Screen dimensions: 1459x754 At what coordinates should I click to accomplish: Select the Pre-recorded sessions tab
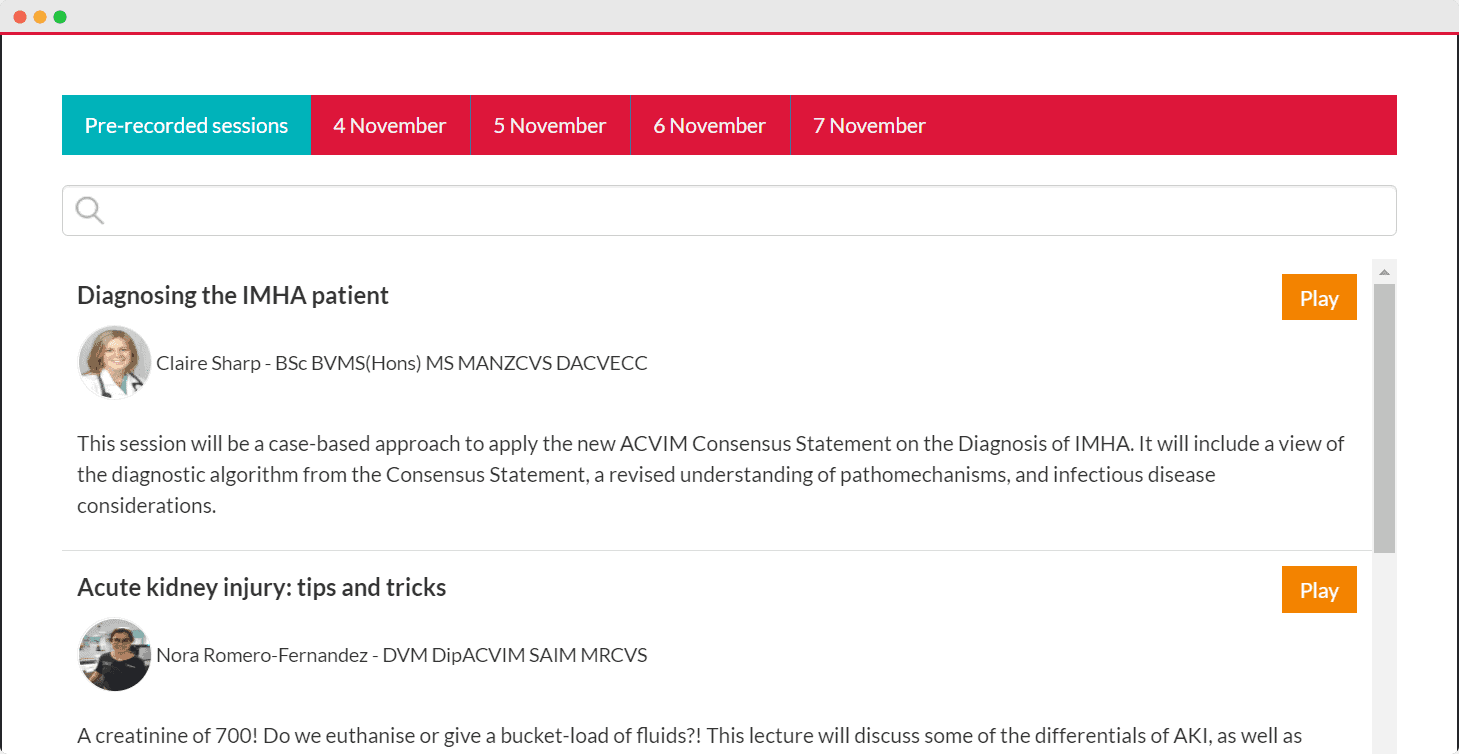[x=186, y=126]
